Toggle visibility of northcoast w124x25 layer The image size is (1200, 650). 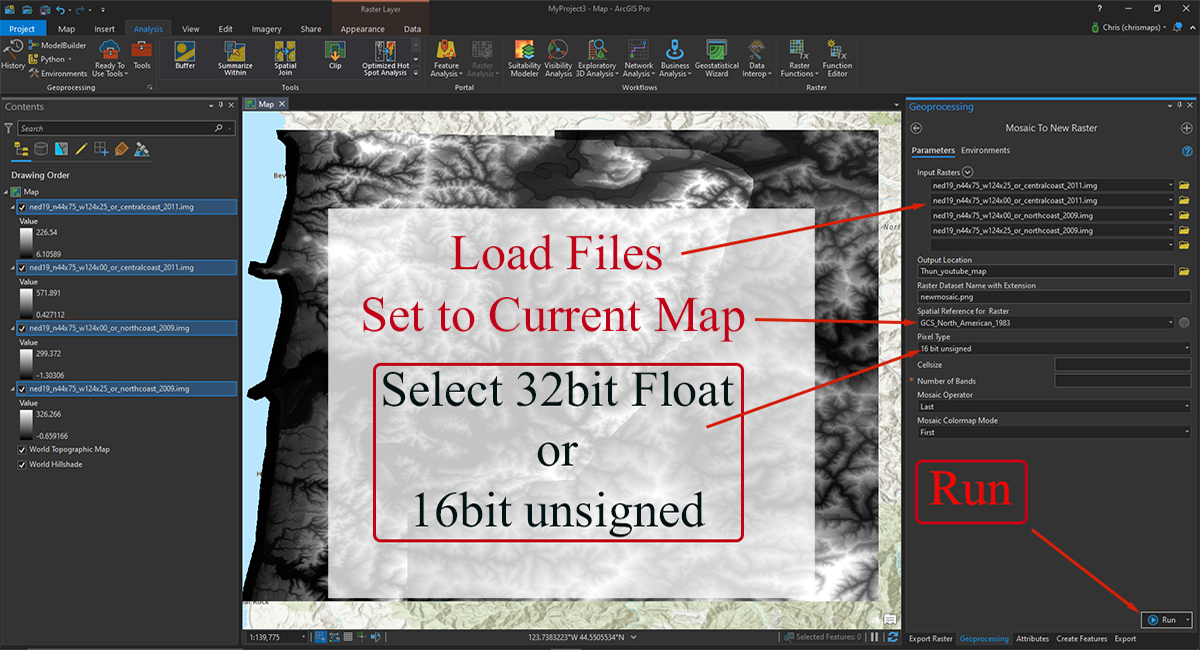point(22,387)
